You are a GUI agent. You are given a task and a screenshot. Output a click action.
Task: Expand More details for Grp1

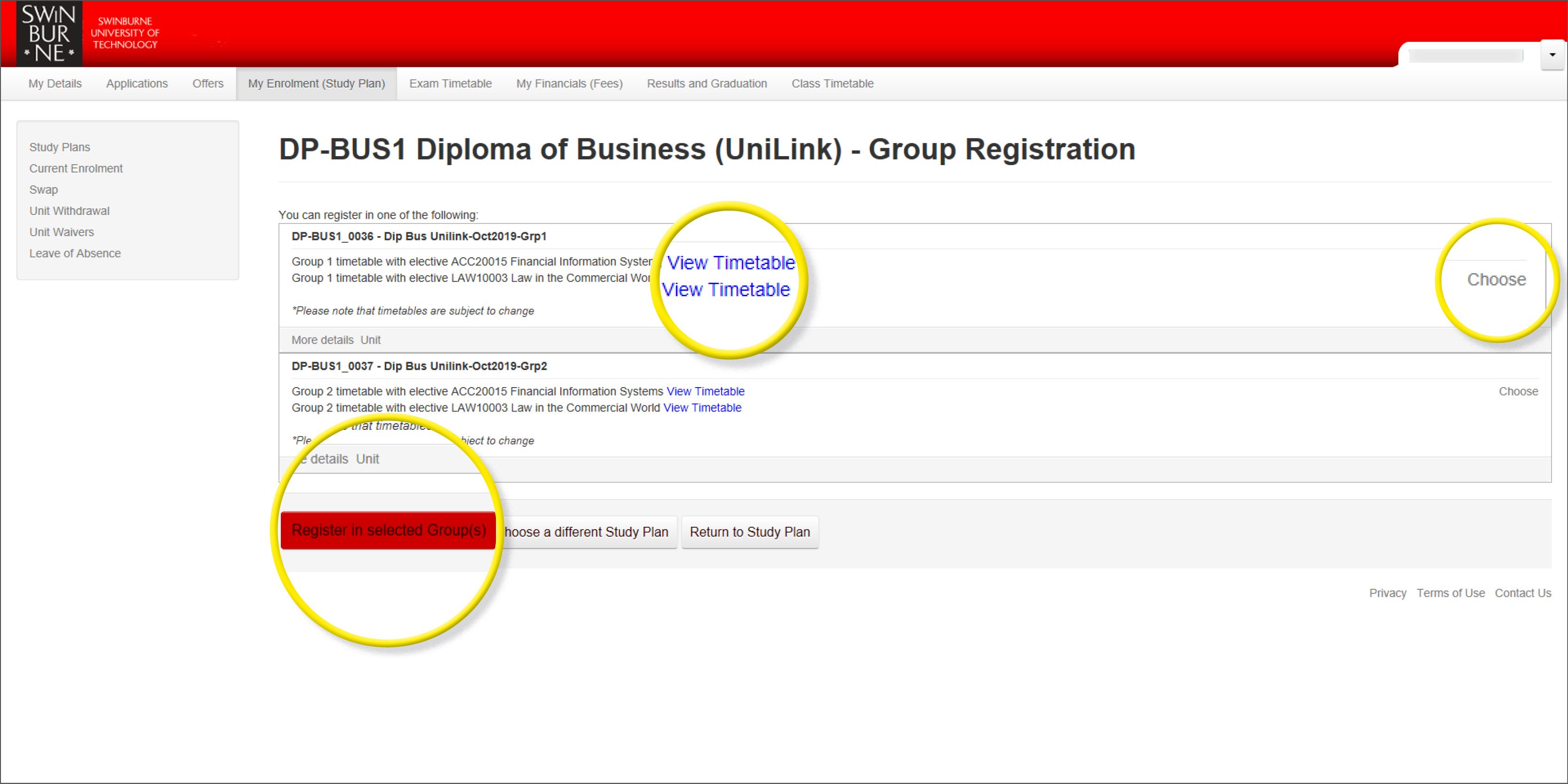[322, 340]
